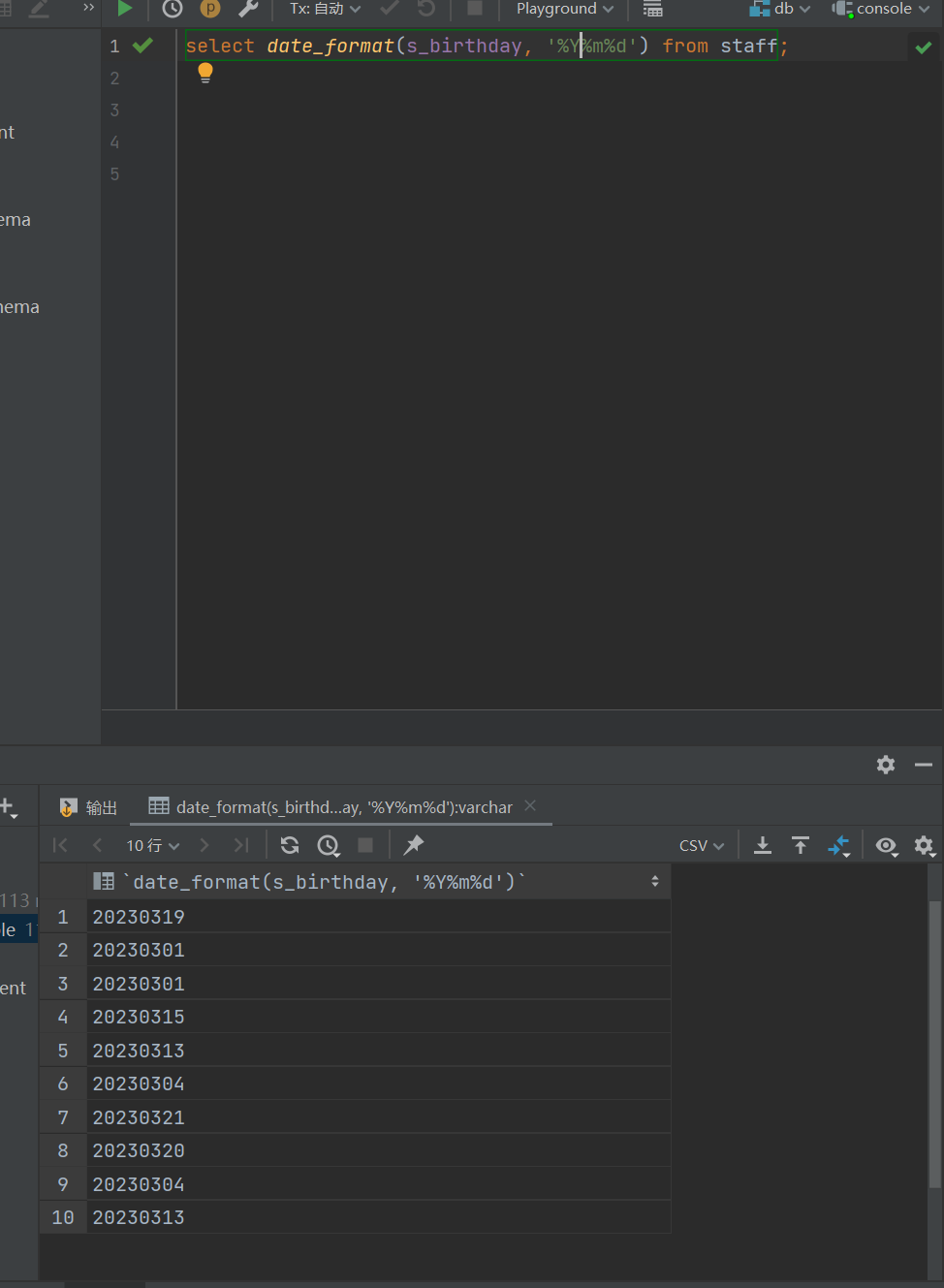Switch to the 输出 tab
This screenshot has height=1288, width=944.
point(88,807)
